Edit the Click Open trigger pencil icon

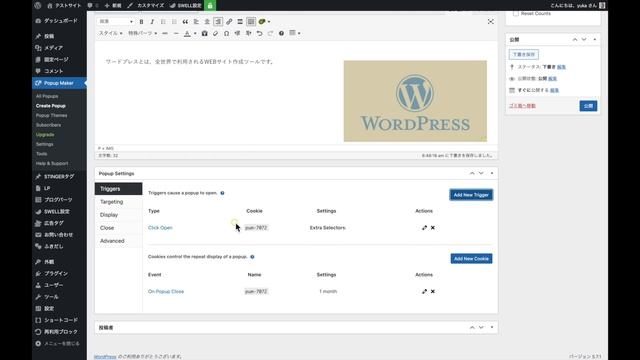(424, 228)
